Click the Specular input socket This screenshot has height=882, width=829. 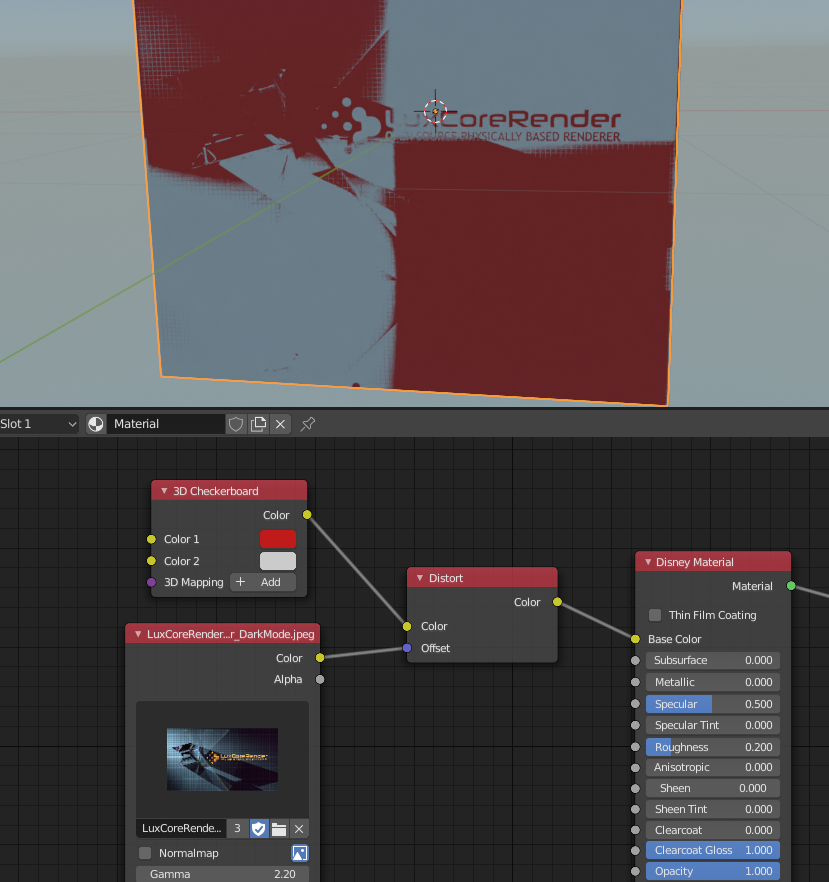(x=636, y=704)
